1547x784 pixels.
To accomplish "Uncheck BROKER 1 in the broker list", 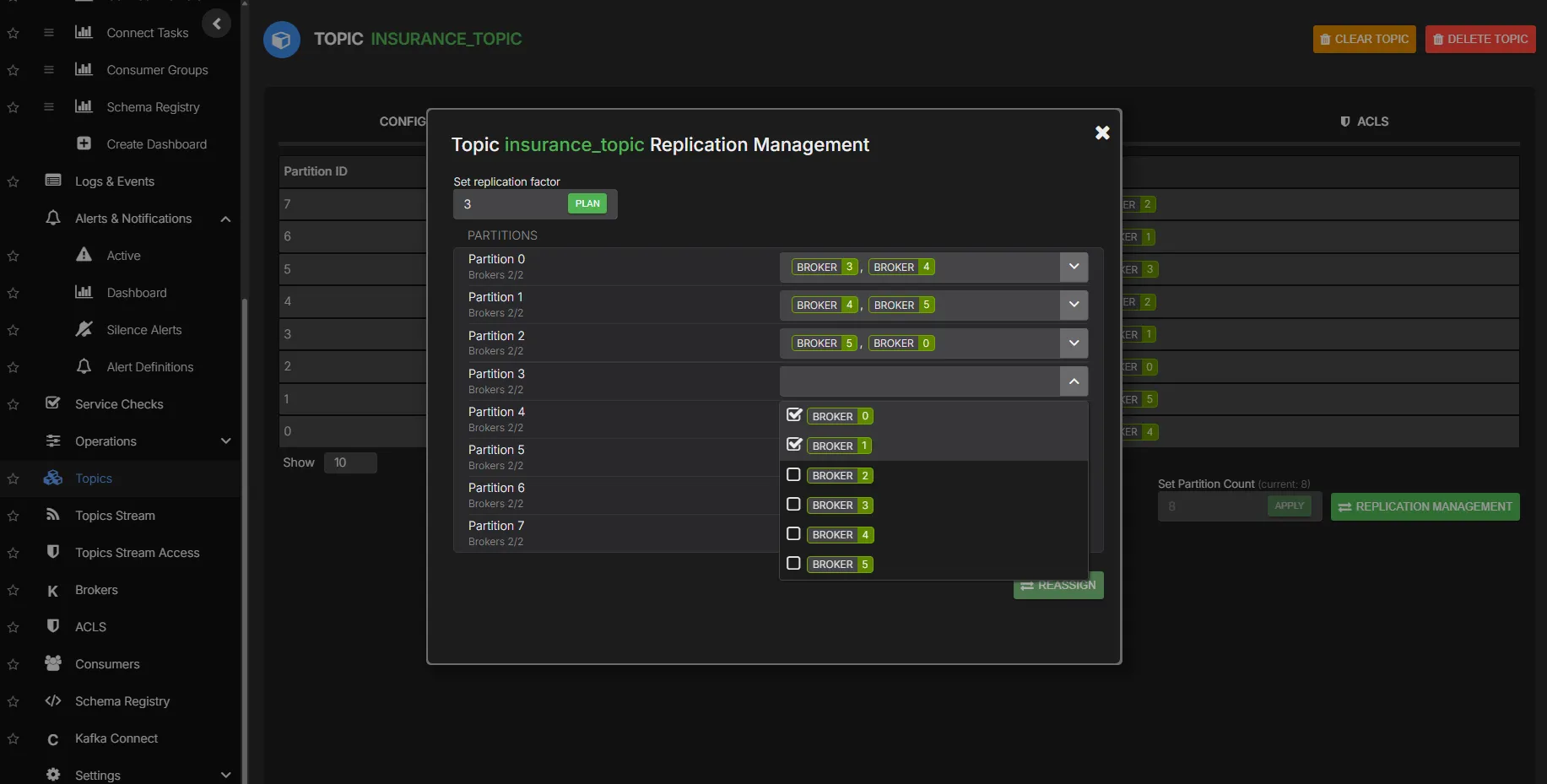I will 793,445.
